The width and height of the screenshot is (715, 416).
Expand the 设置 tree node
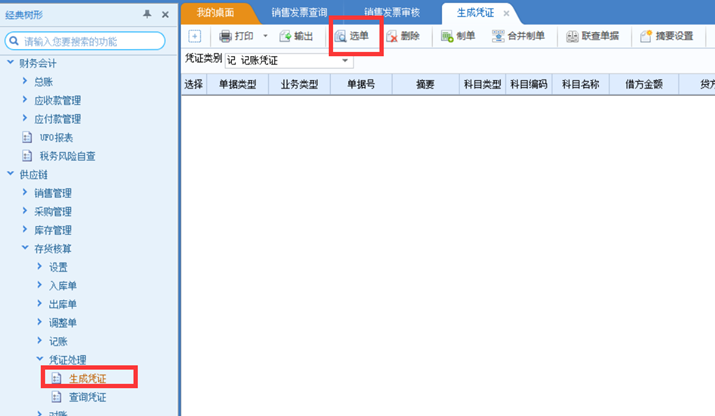pyautogui.click(x=40, y=266)
